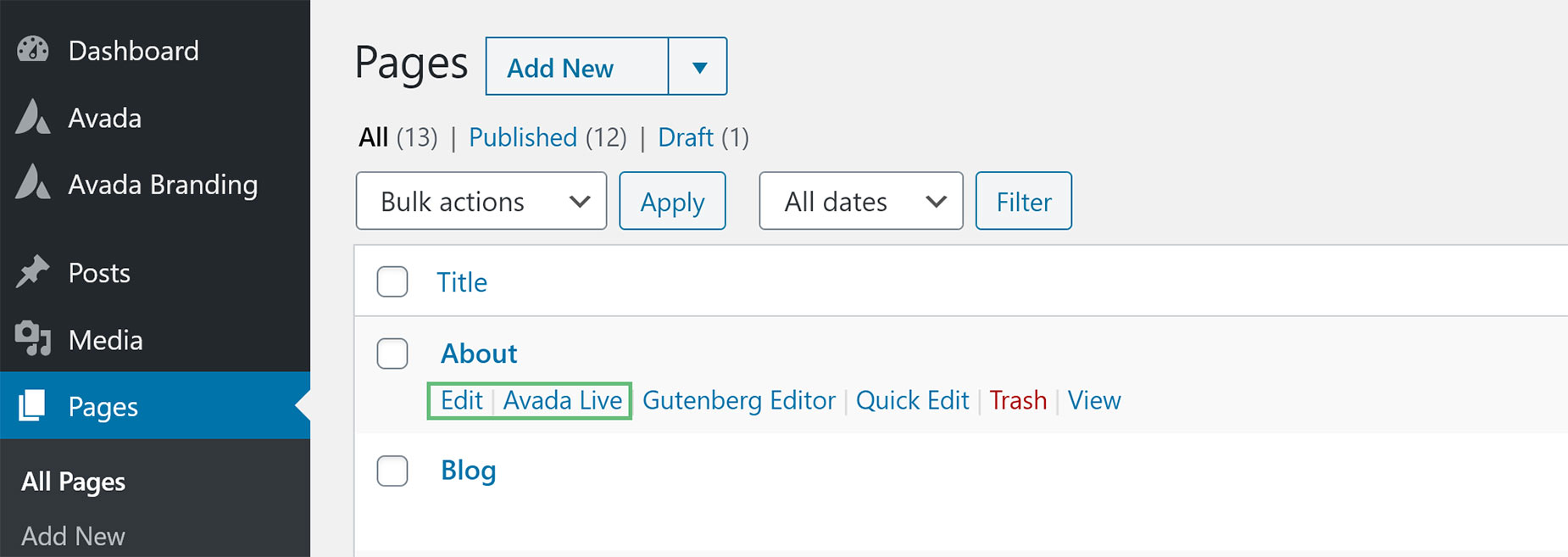Image resolution: width=1568 pixels, height=557 pixels.
Task: Click the Pages document icon in sidebar
Action: pos(32,405)
